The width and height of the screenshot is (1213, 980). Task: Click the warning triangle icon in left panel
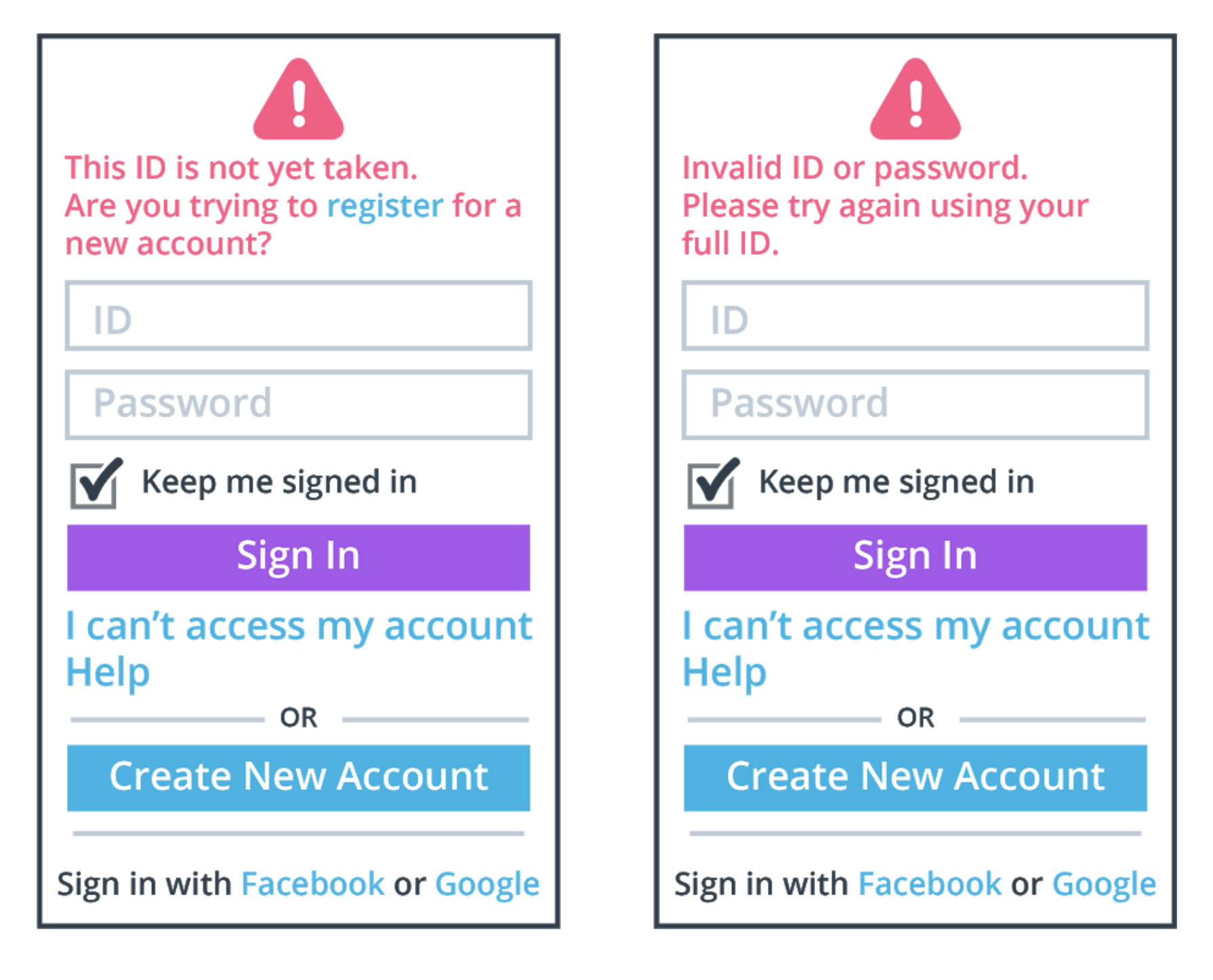tap(298, 102)
